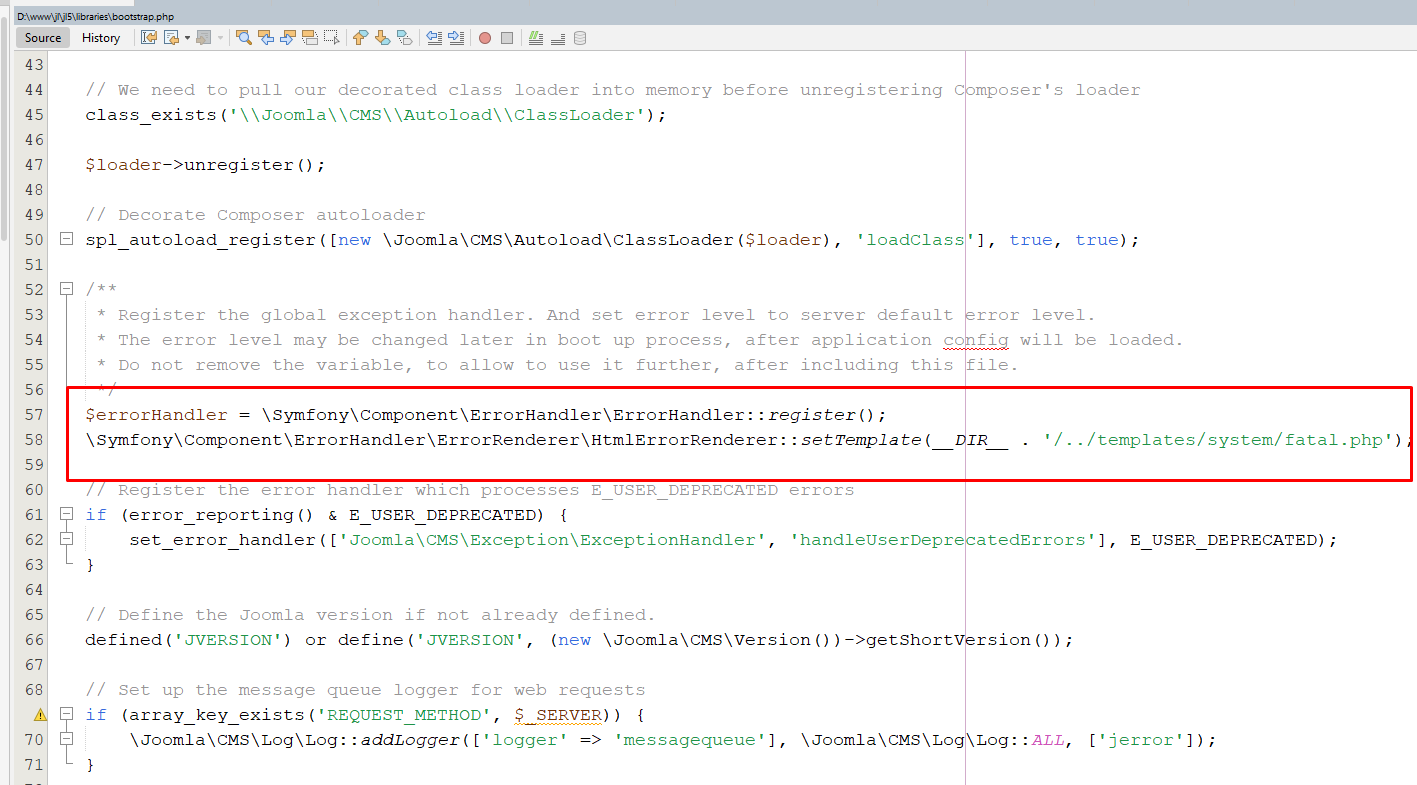The height and width of the screenshot is (785, 1417).
Task: Toggle Bookmark on current line
Action: (x=404, y=38)
